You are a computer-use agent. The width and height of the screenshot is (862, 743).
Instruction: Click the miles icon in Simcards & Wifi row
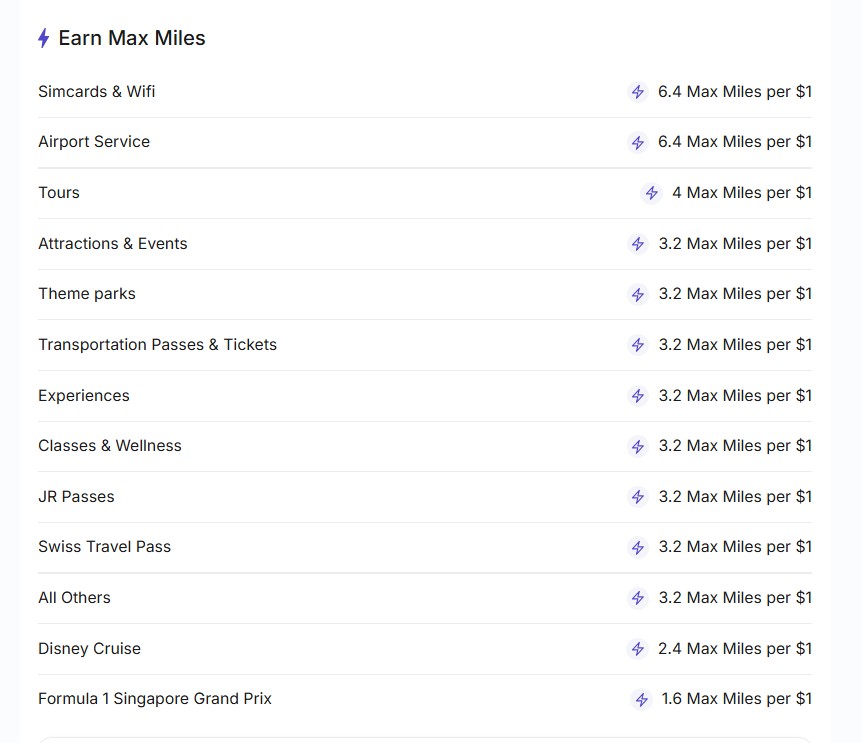pyautogui.click(x=638, y=92)
